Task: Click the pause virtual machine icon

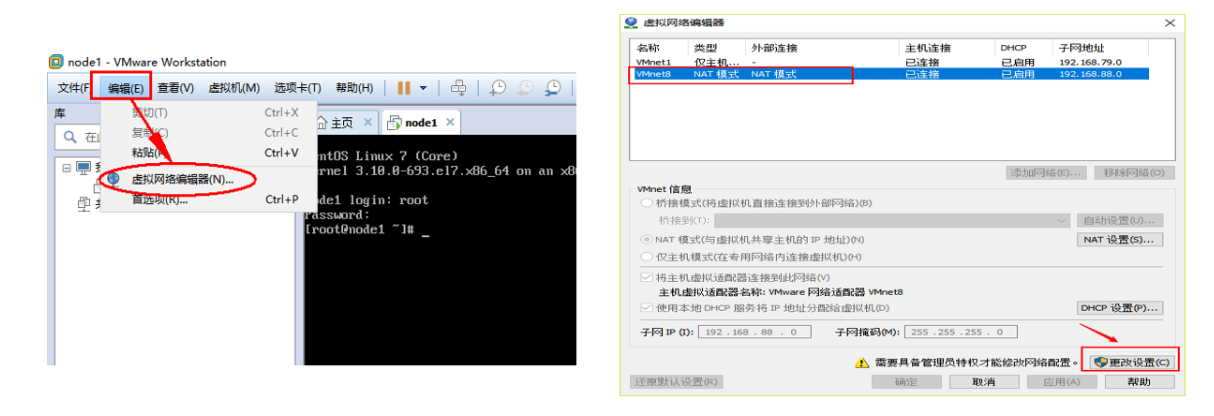Action: click(404, 88)
